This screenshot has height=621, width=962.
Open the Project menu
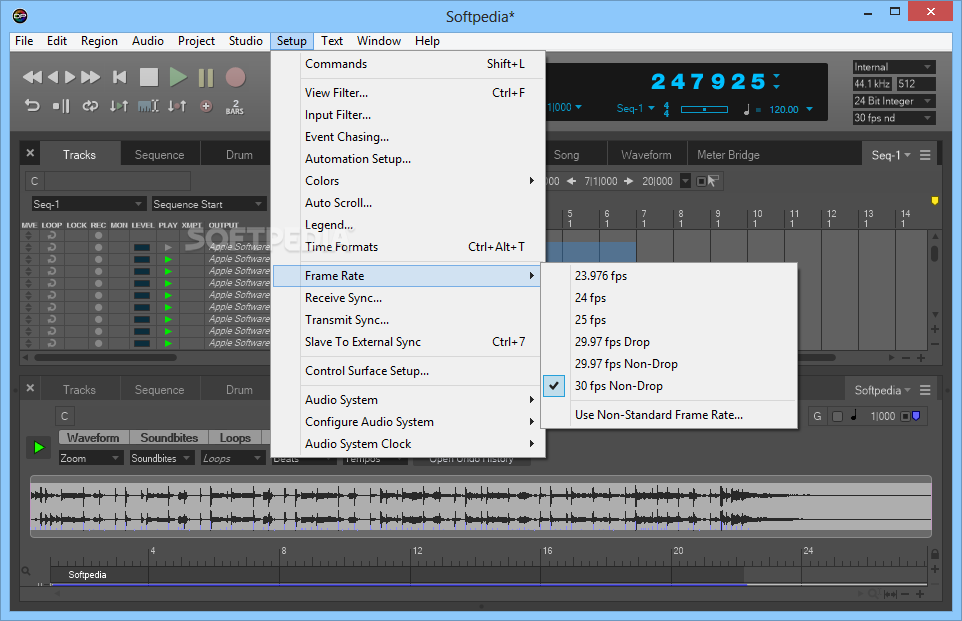(196, 41)
